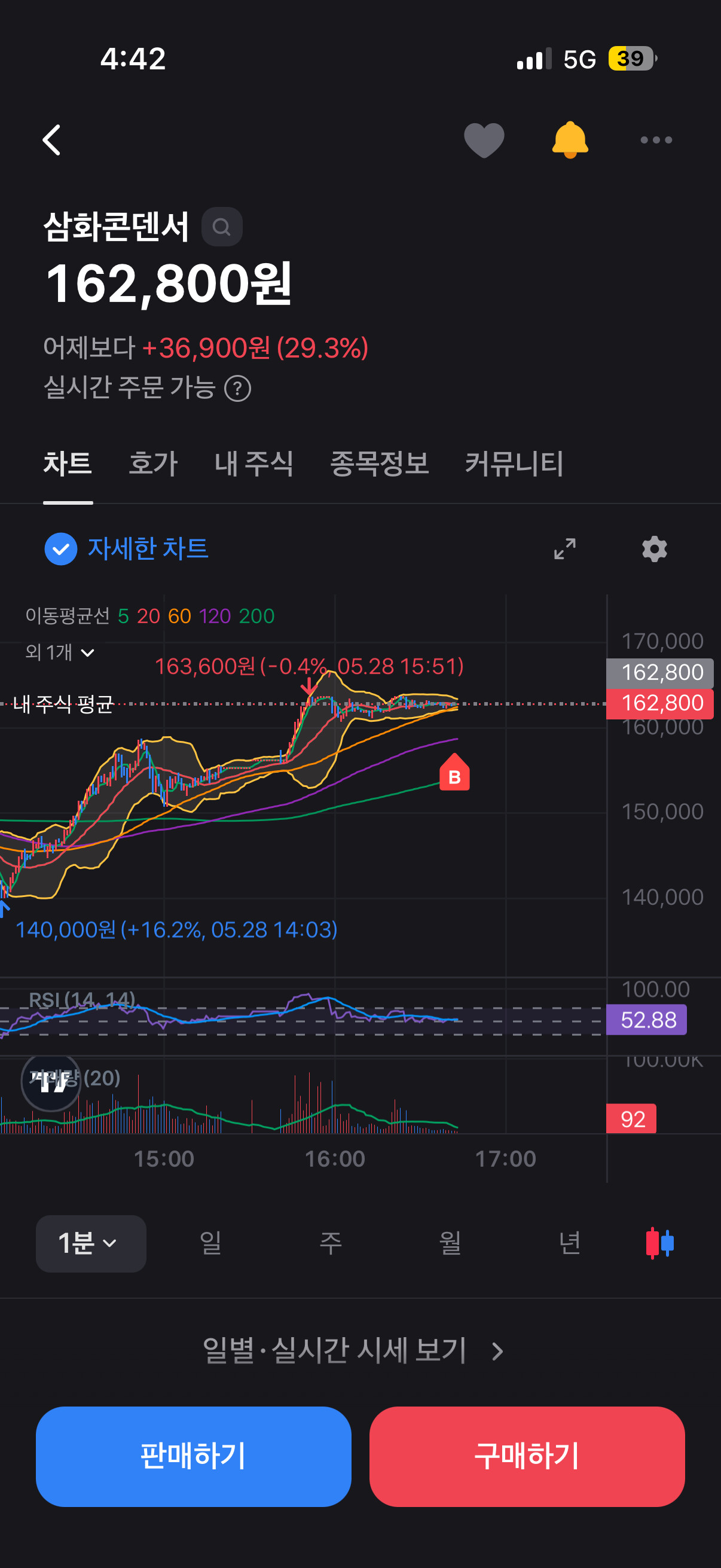Screen dimensions: 721x1568
Task: Go to the 종목정보 tab
Action: tap(380, 464)
